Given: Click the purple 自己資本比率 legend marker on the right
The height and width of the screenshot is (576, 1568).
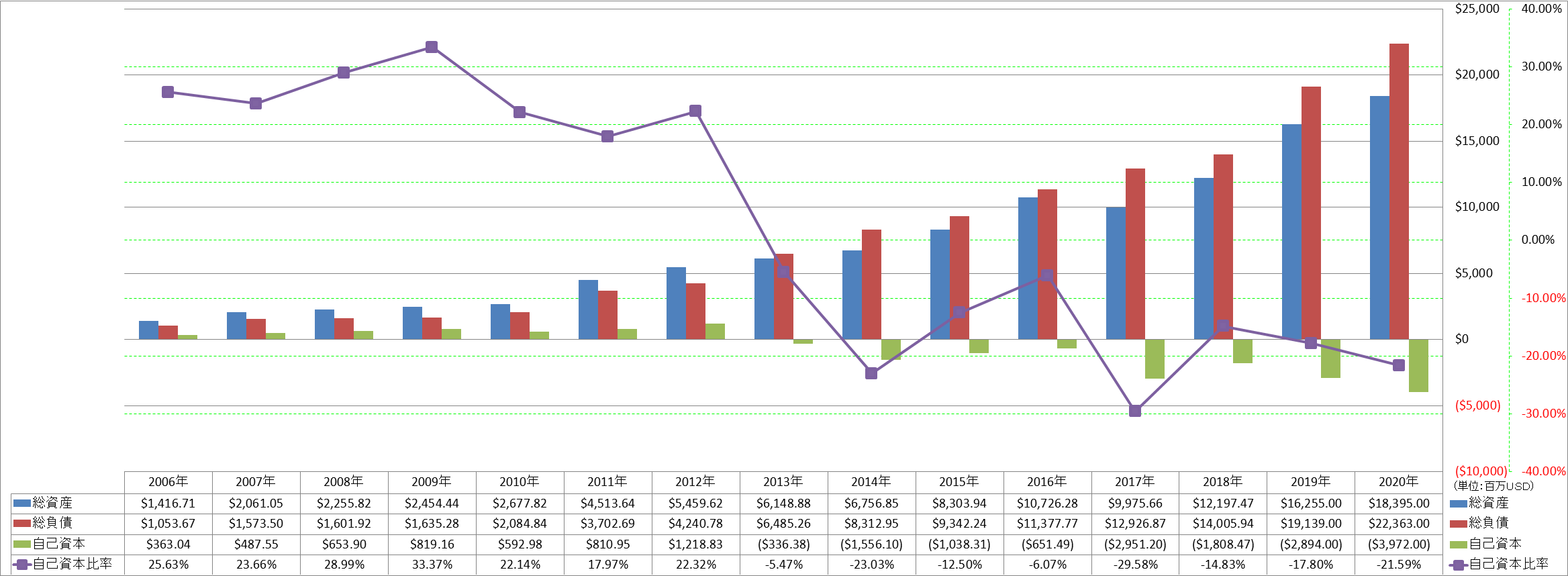Looking at the screenshot, I should (1458, 565).
